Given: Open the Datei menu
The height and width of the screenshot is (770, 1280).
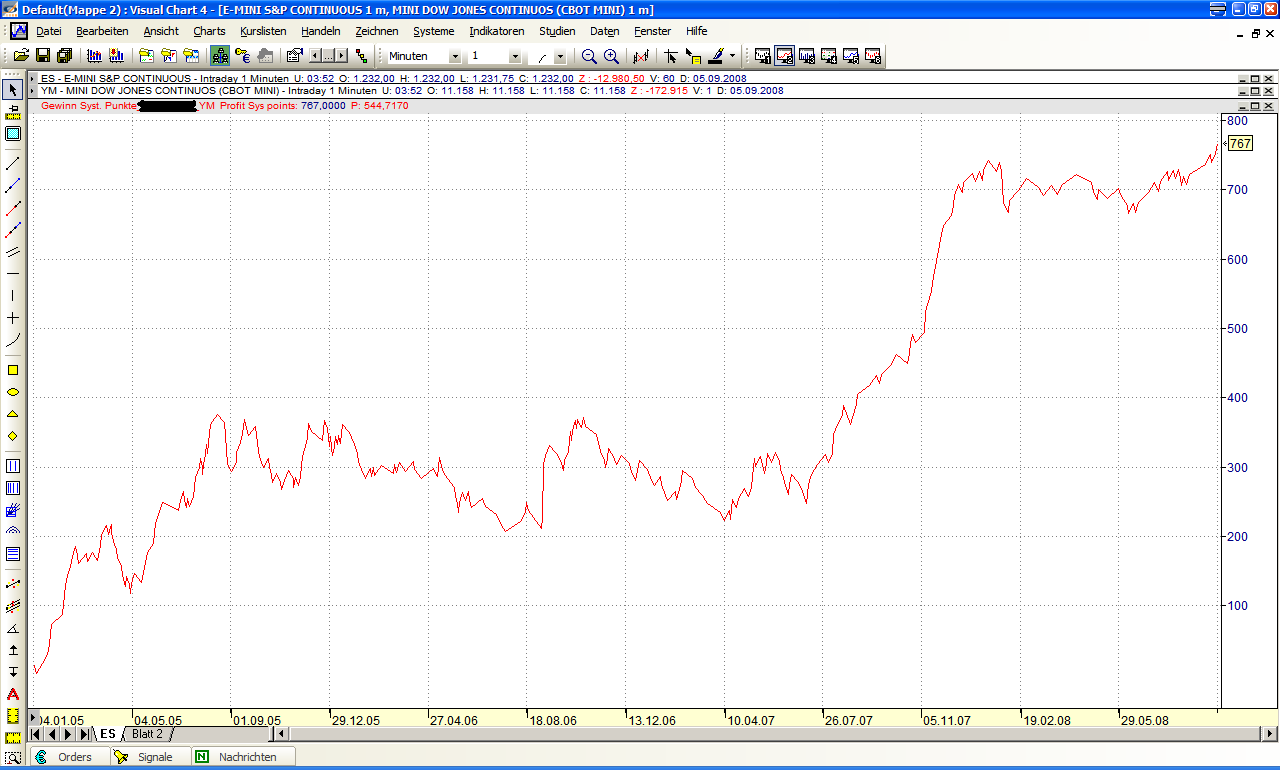Looking at the screenshot, I should click(x=49, y=31).
